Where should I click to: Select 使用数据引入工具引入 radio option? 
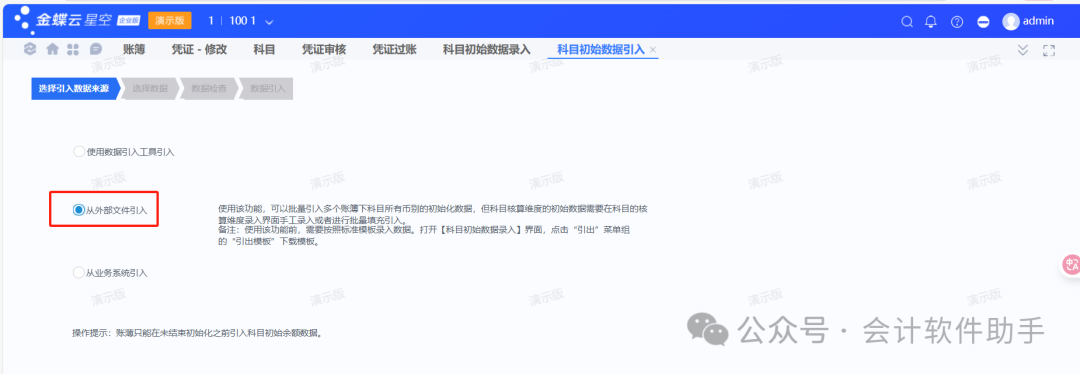point(79,152)
